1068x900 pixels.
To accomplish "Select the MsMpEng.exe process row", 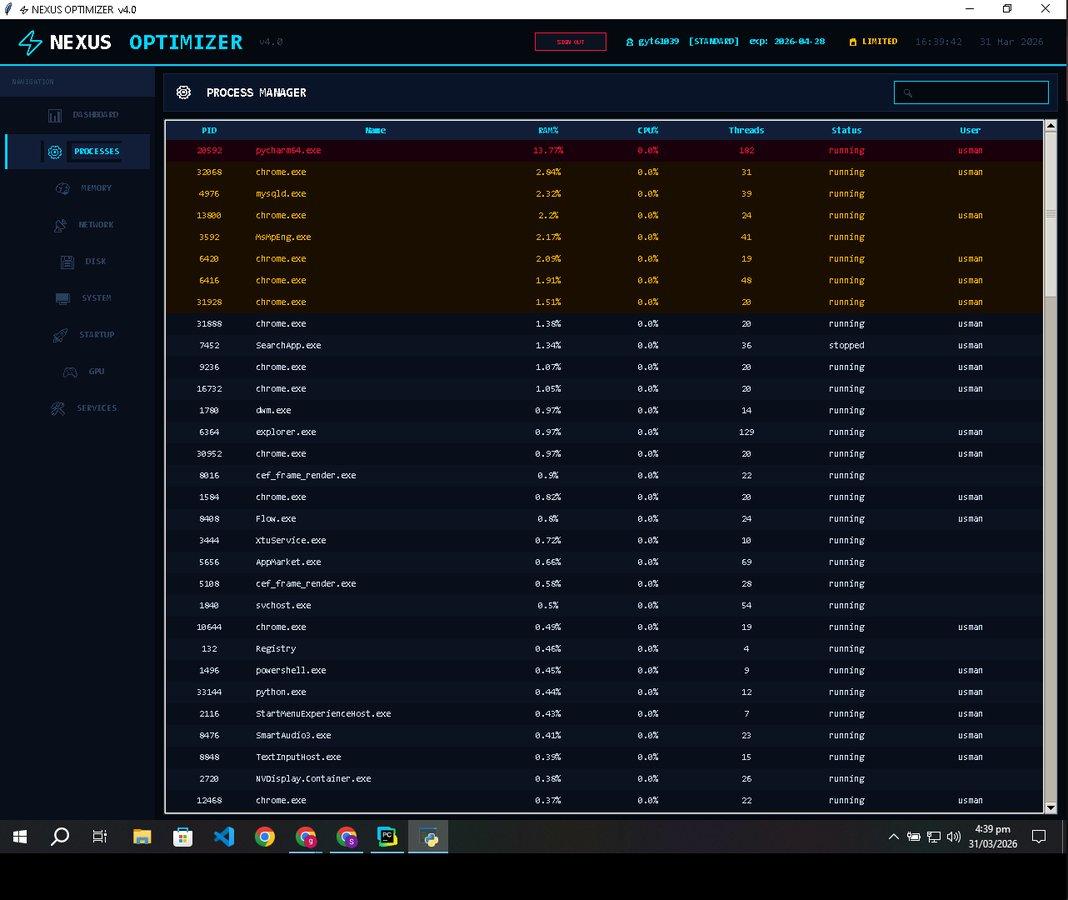I will (604, 237).
